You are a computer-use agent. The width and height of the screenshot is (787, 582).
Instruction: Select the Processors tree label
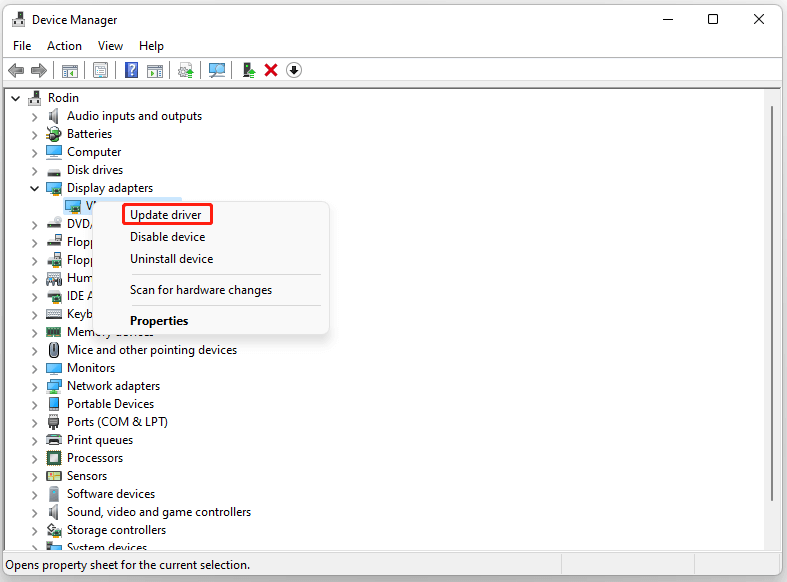[x=95, y=458]
